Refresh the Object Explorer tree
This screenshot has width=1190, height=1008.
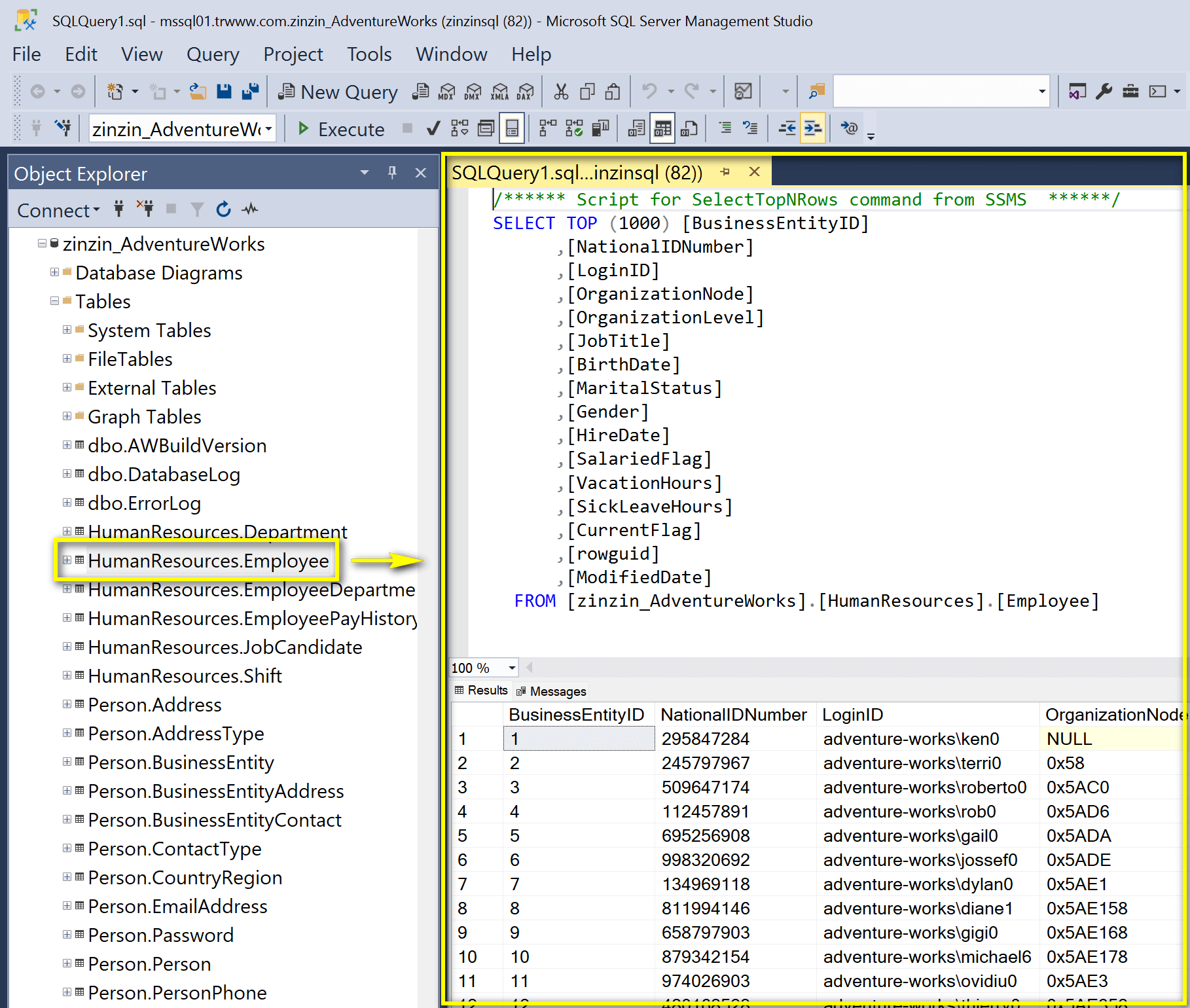pos(223,209)
